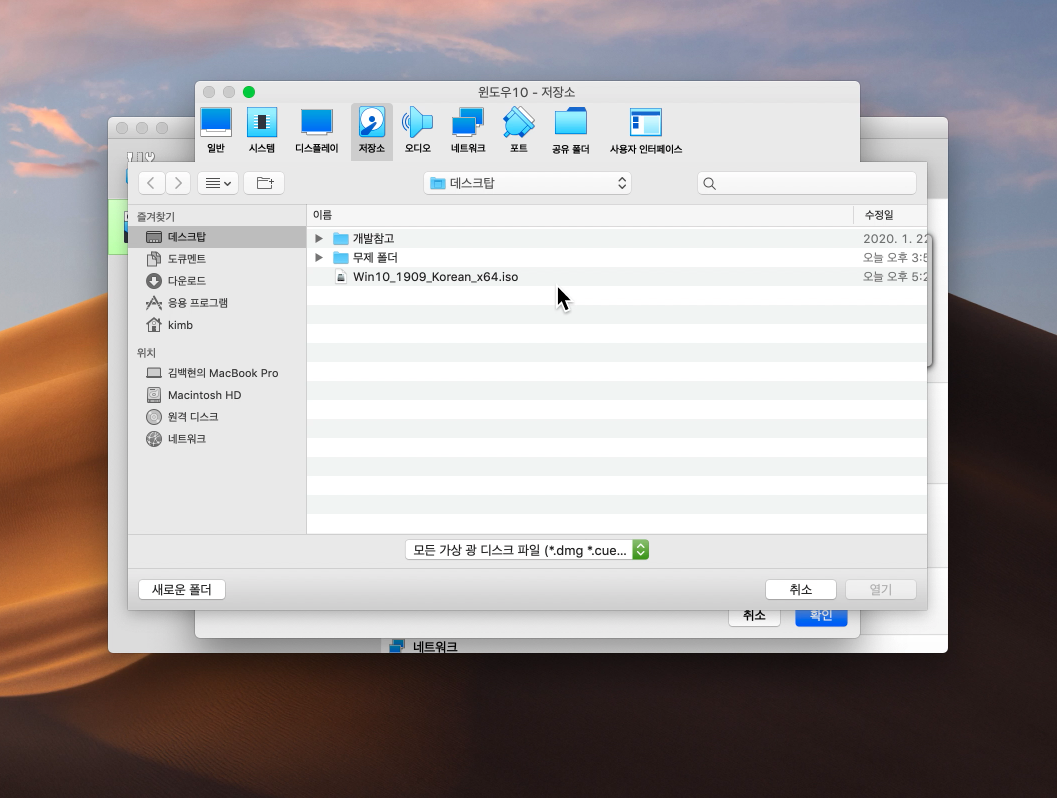Select 다운로드 in the sidebar
1057x798 pixels.
click(x=217, y=281)
